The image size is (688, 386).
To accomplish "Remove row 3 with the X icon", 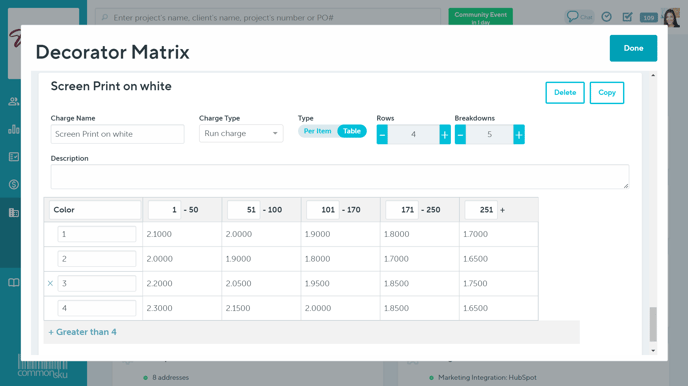I will (x=50, y=283).
